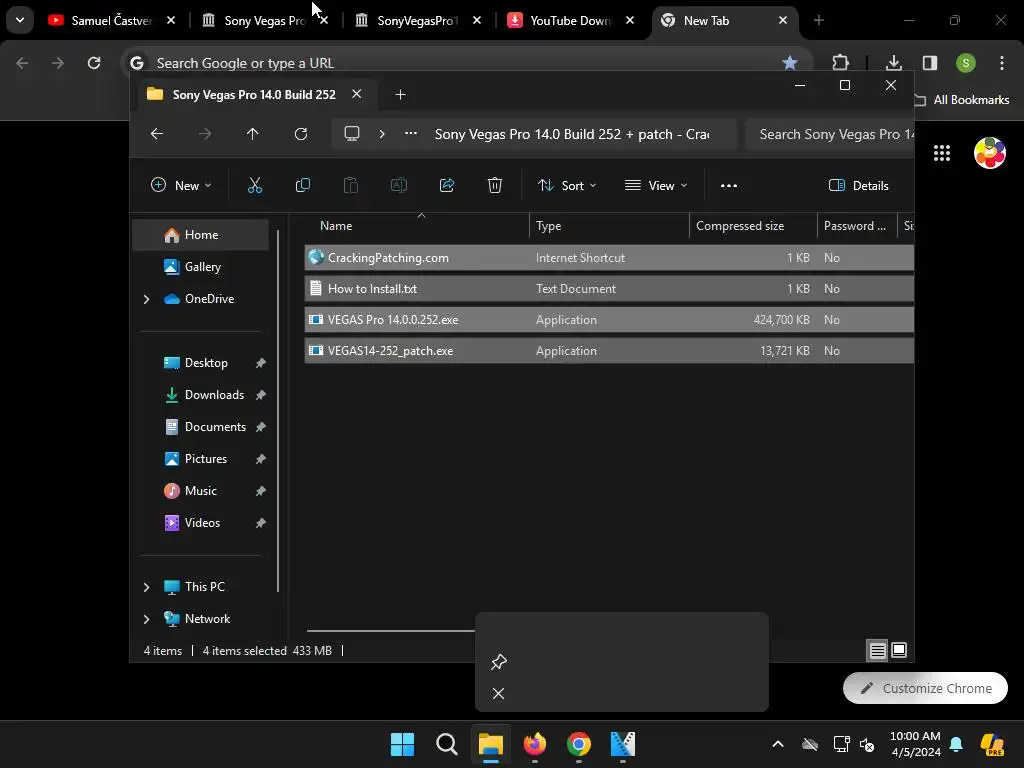Open Documents quick access folder
The height and width of the screenshot is (768, 1024).
click(215, 427)
